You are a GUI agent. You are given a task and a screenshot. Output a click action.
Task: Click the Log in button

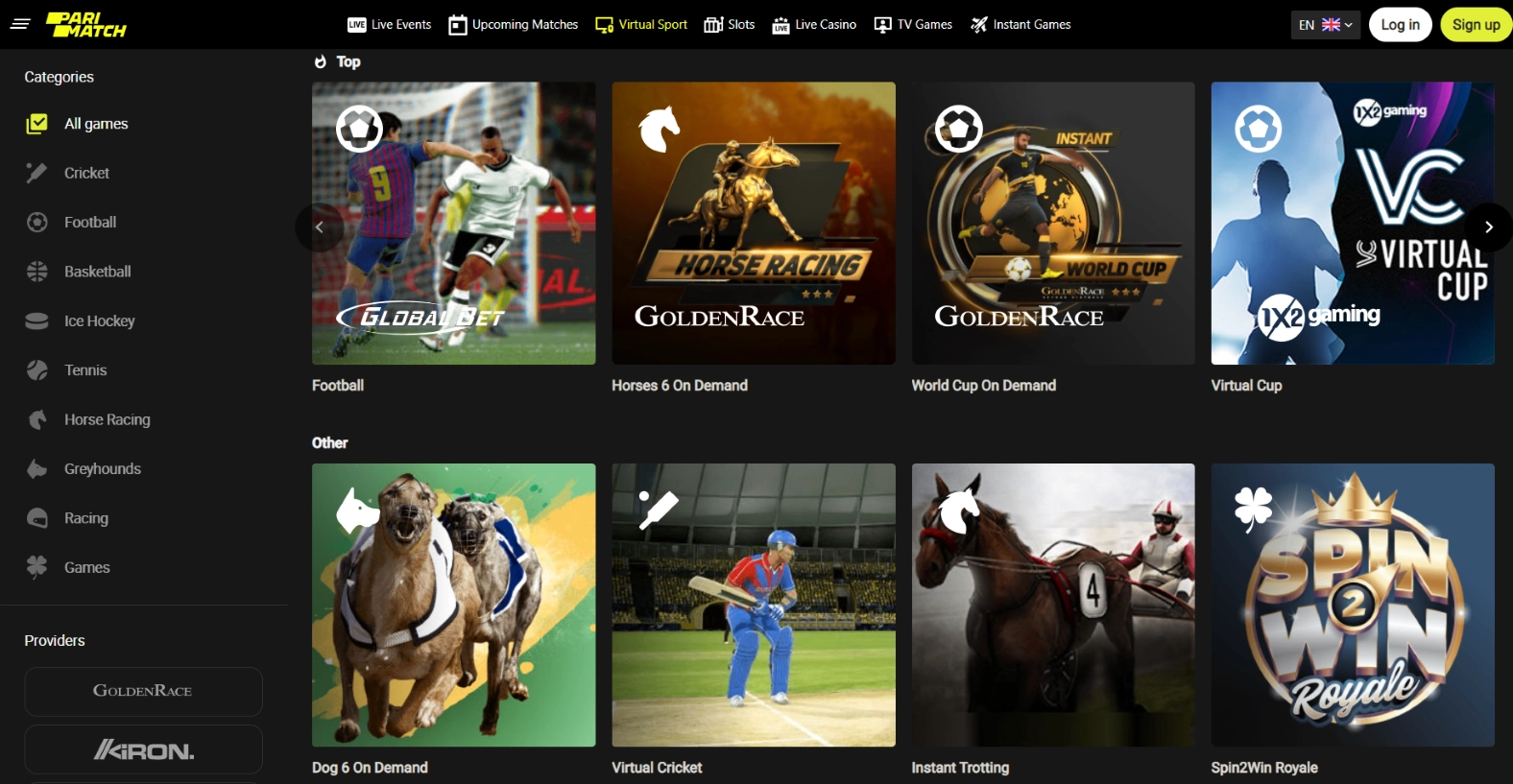[x=1401, y=25]
